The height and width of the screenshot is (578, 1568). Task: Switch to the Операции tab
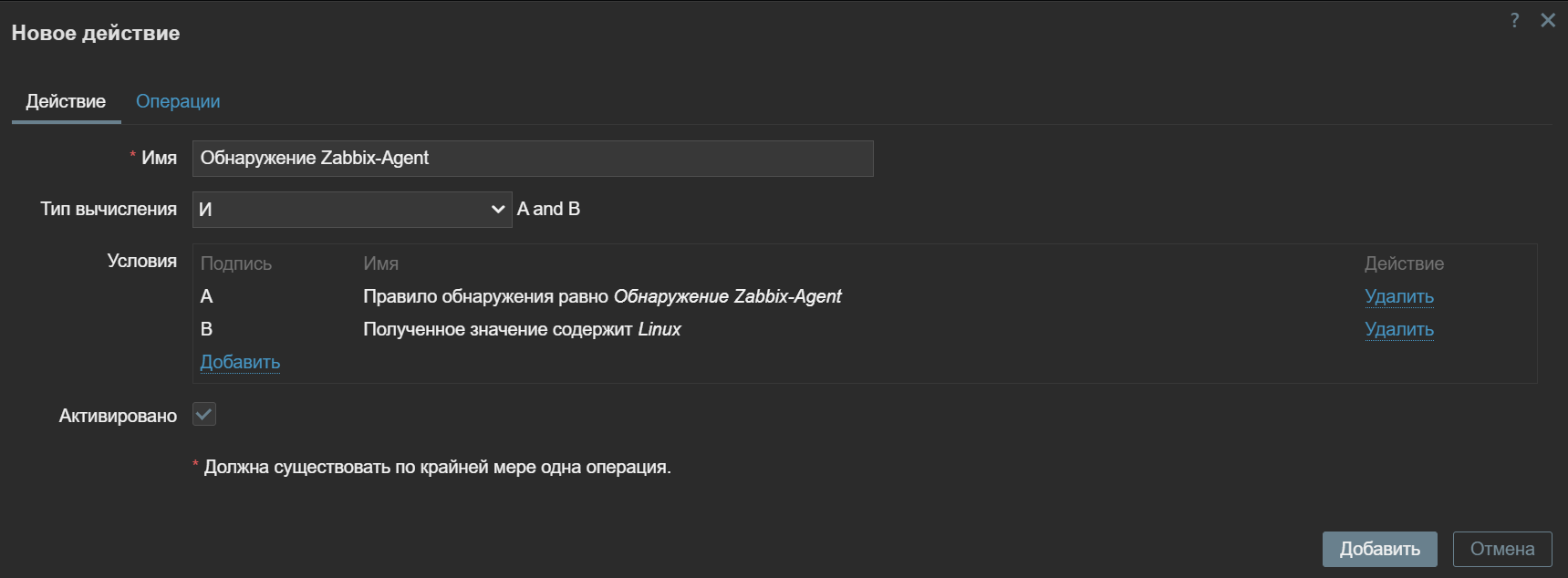178,101
